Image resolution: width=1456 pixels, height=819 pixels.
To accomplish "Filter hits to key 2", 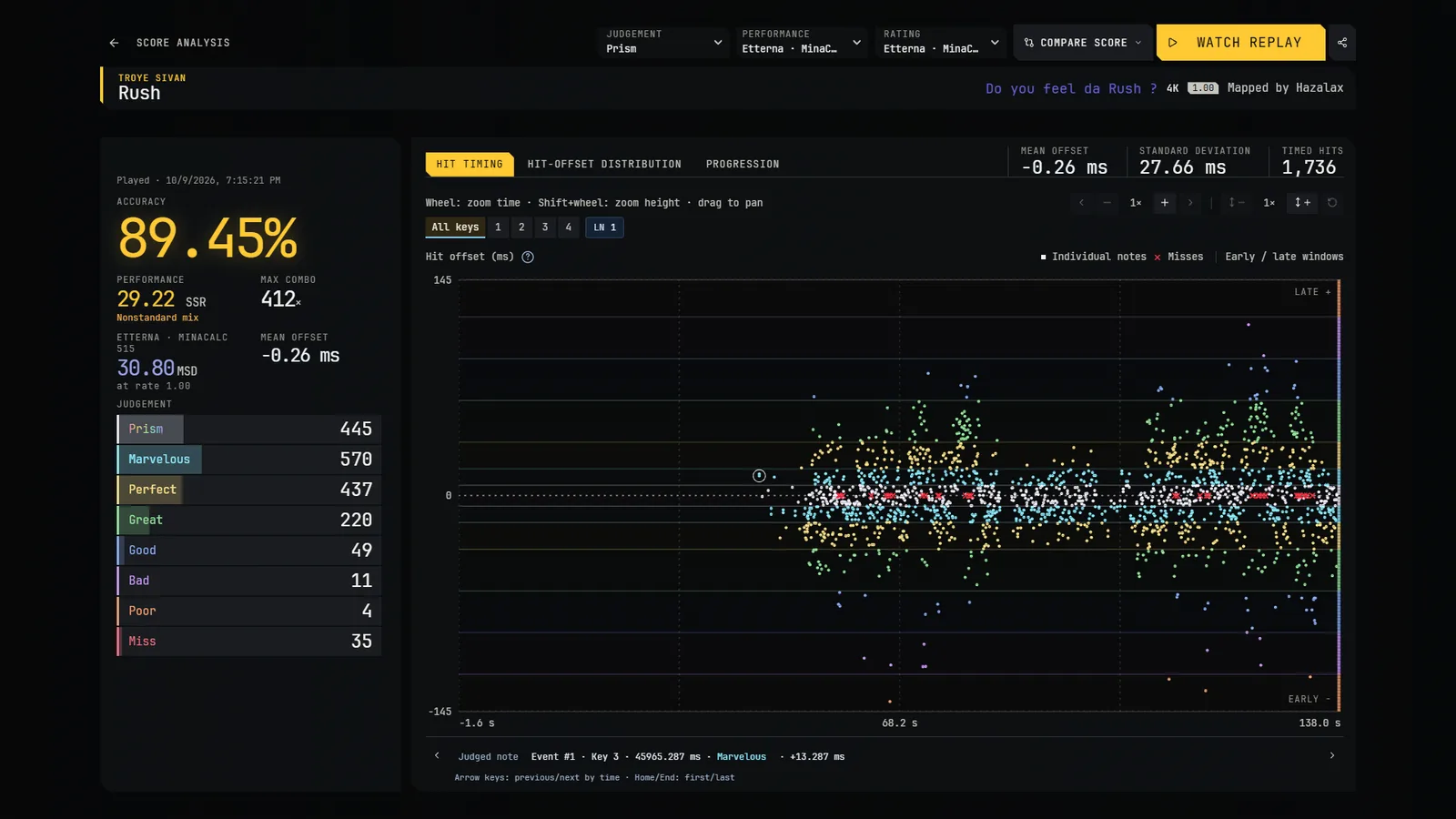I will (x=521, y=227).
